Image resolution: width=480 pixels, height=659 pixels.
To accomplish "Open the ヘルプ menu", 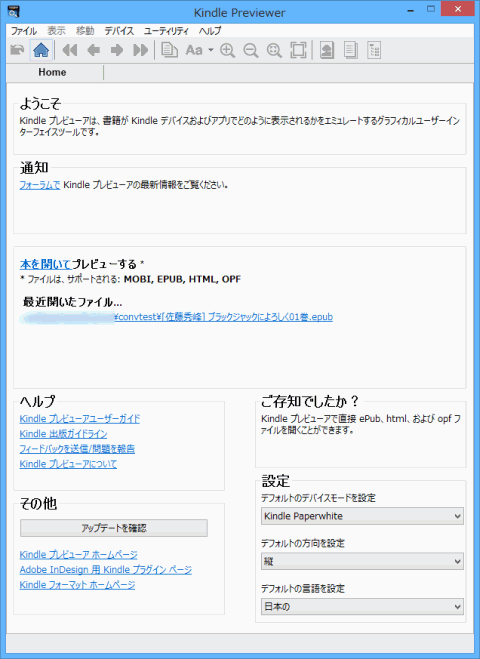I will (x=210, y=31).
